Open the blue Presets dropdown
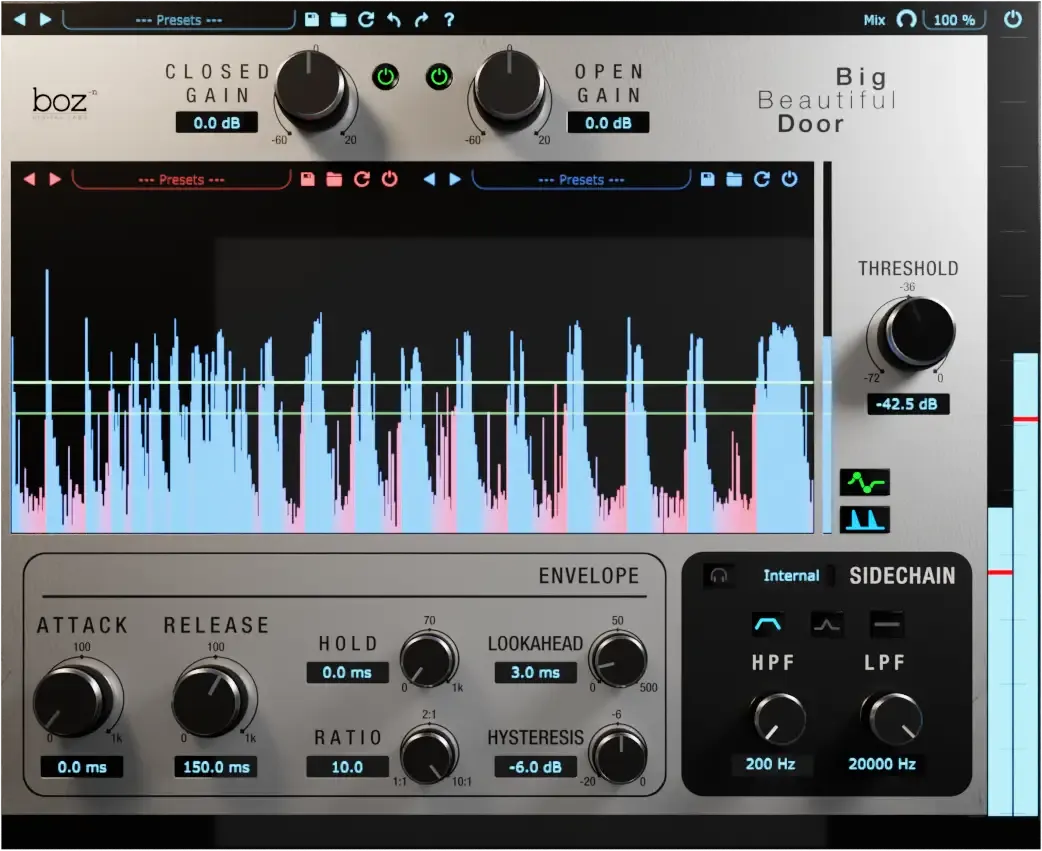 pos(581,180)
